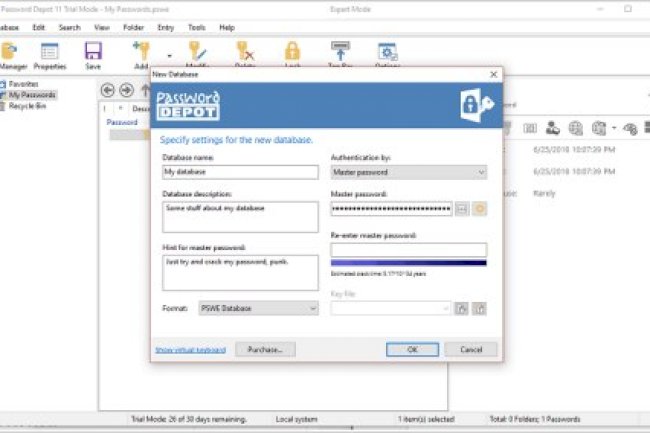
Task: Click into the Database description box
Action: (240, 217)
